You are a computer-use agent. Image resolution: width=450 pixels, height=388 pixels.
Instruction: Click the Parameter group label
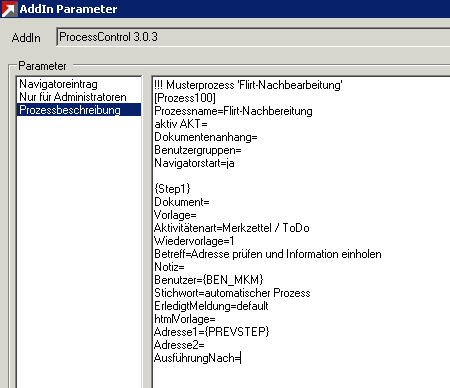pyautogui.click(x=42, y=66)
